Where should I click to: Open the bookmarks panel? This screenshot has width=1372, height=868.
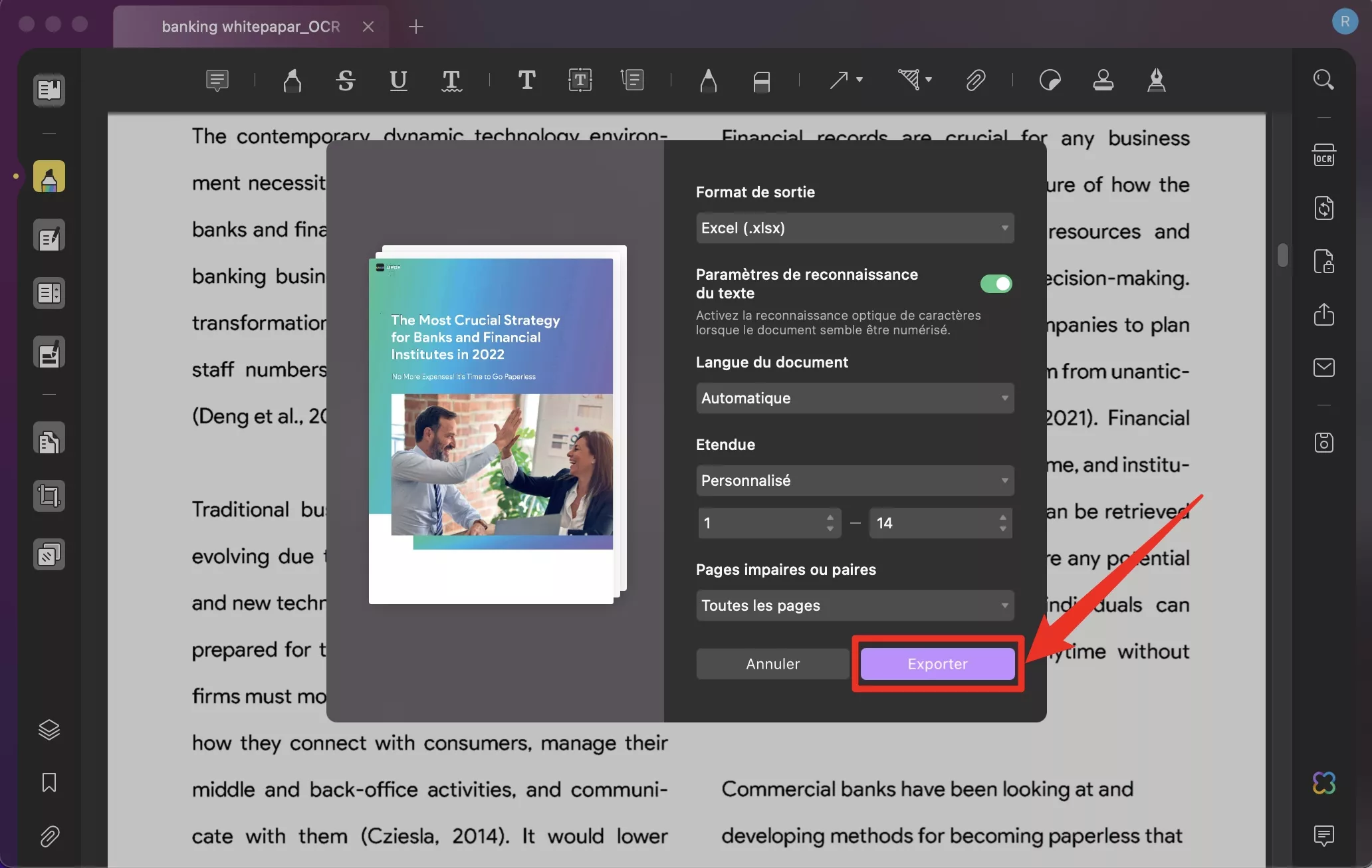click(x=49, y=782)
